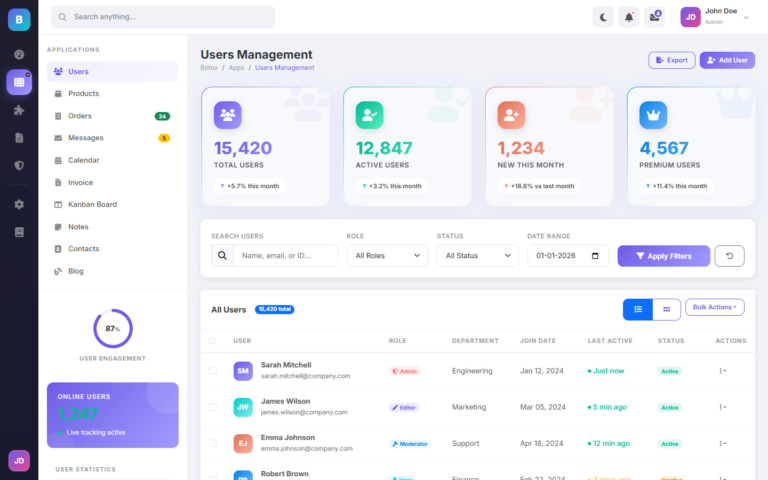Expand the All Status dropdown

tap(477, 256)
